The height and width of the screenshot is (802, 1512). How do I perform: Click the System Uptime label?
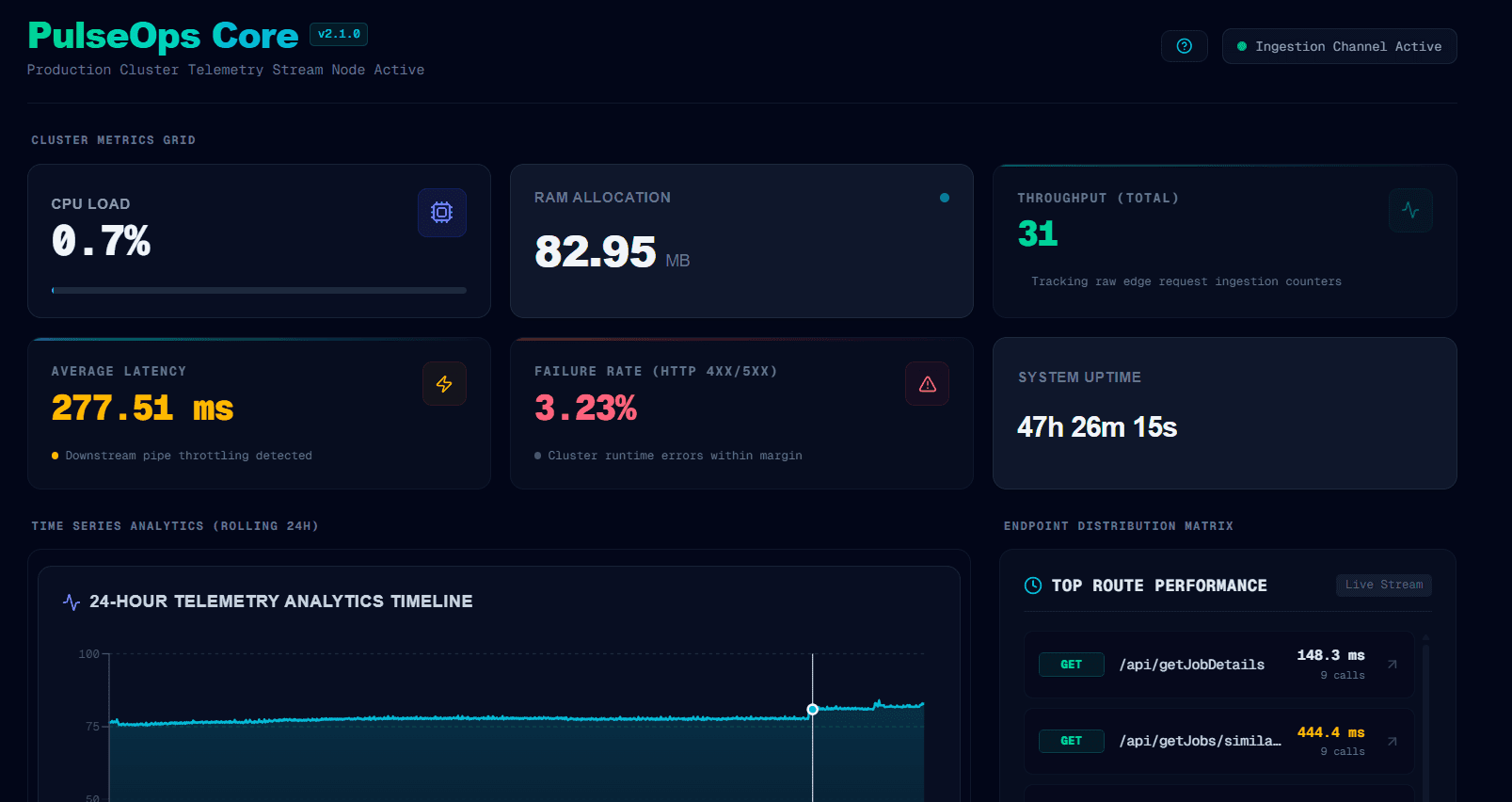[x=1079, y=377]
